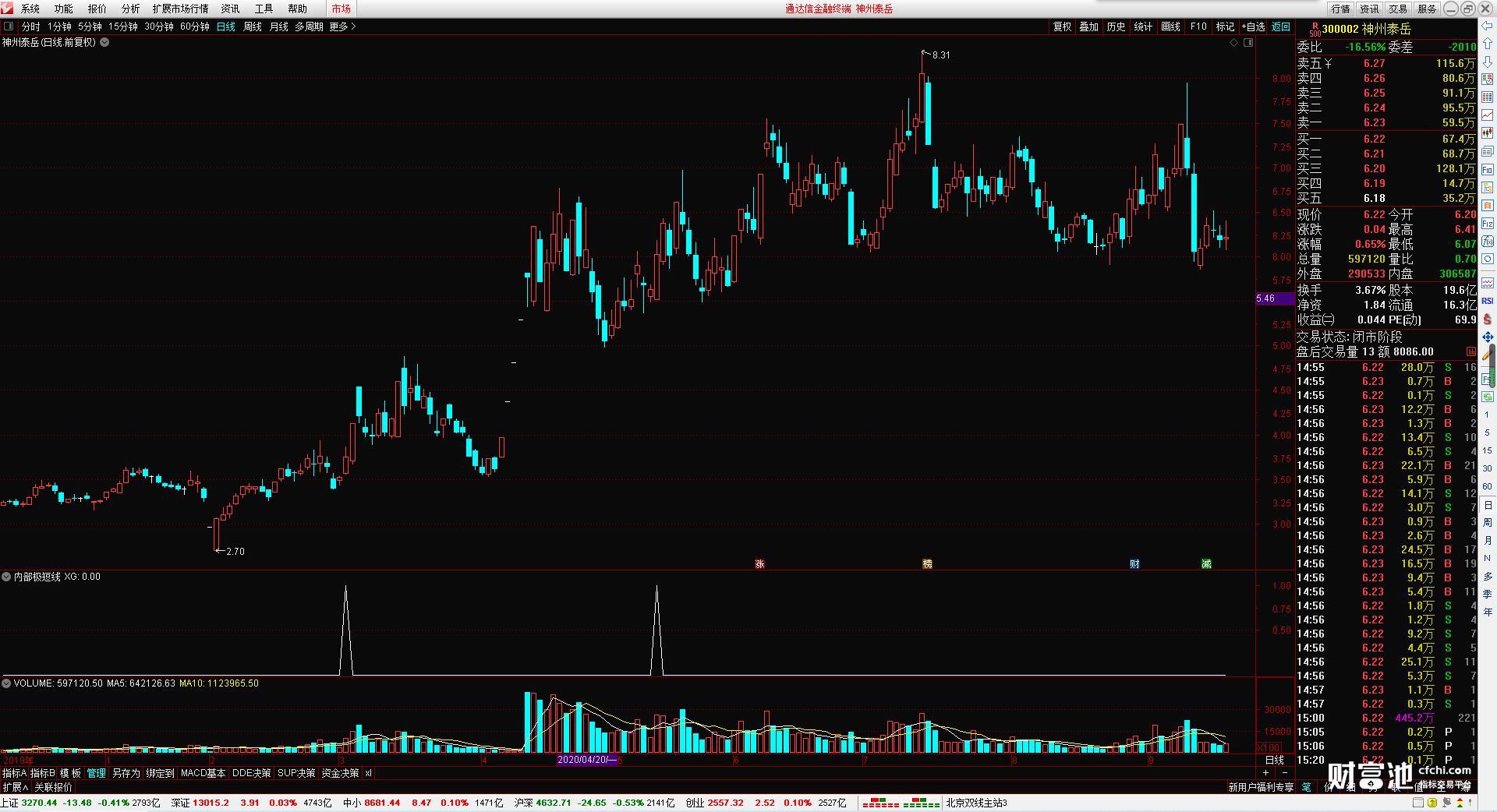Expand the 扩展∧ panel at bottom left

16,787
